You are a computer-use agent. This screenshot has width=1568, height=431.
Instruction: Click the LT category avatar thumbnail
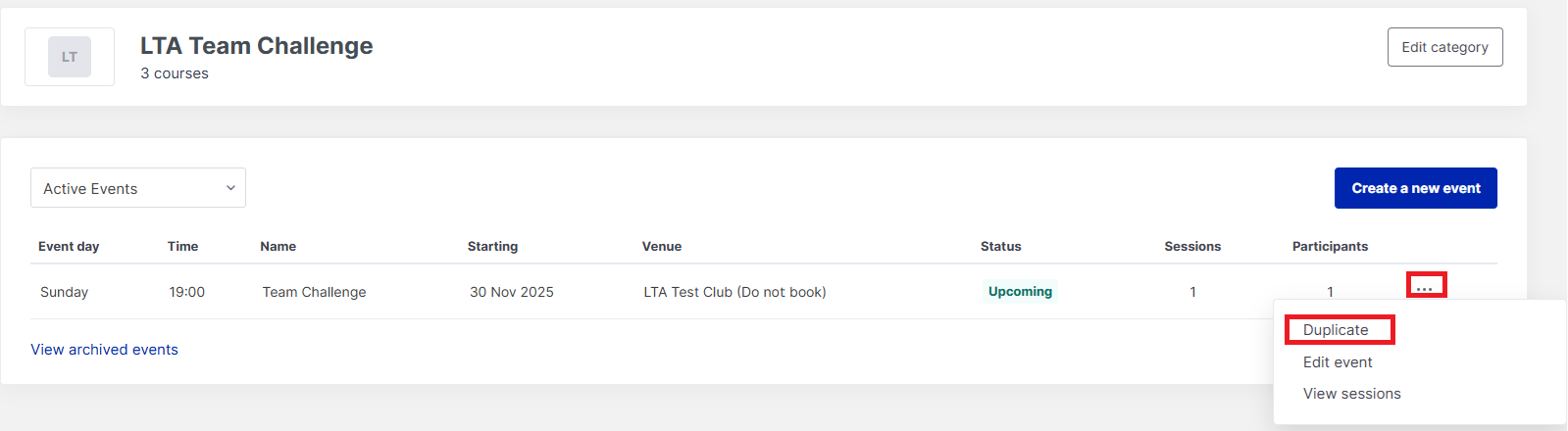coord(70,57)
